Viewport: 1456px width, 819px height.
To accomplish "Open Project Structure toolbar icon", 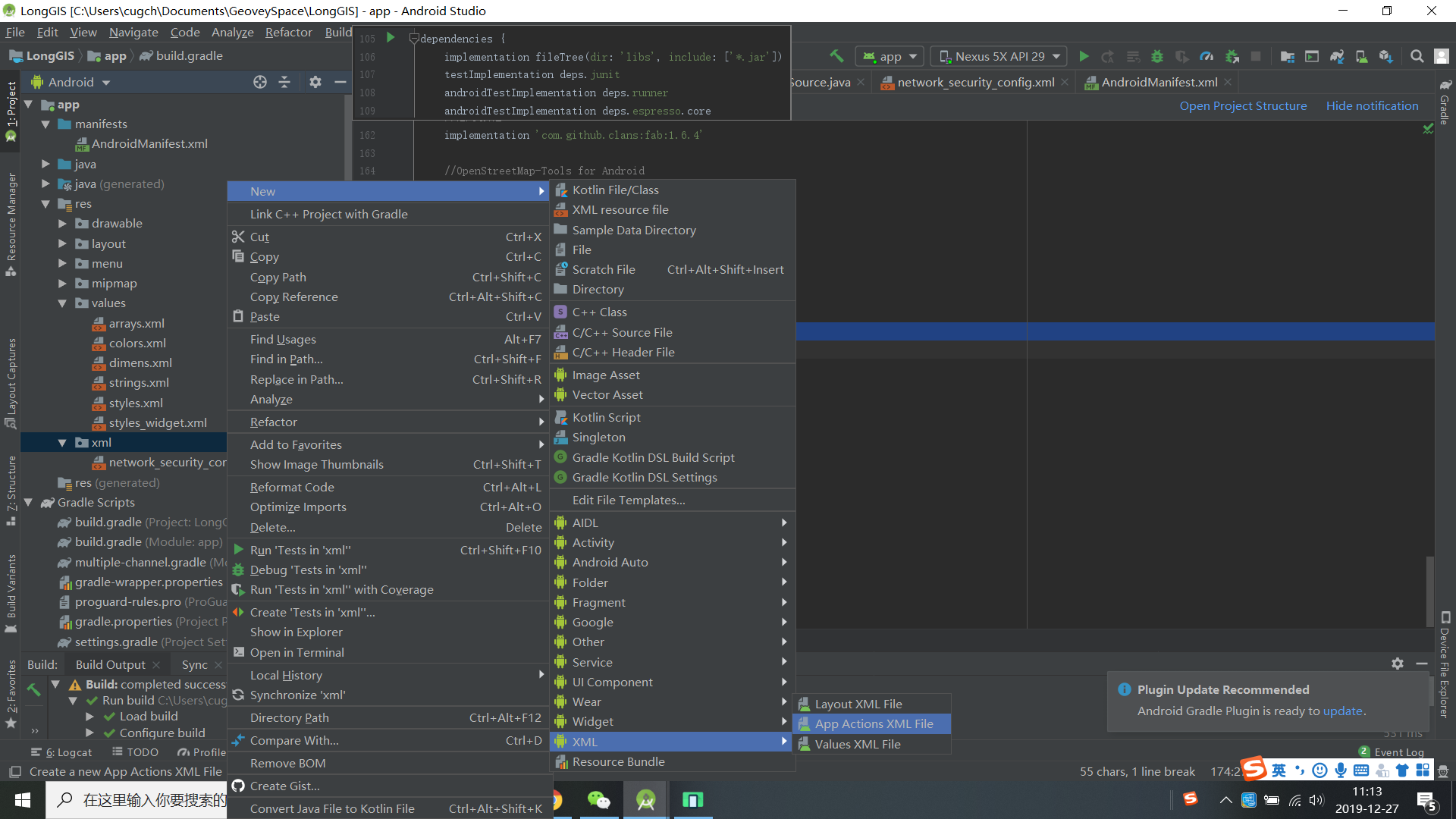I will (x=1287, y=56).
